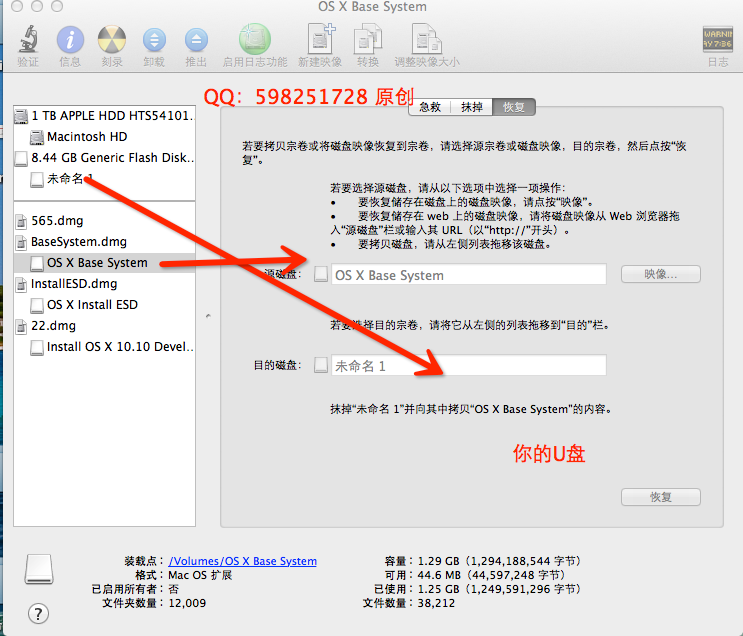Select 565.dmg in the sidebar
The width and height of the screenshot is (743, 636).
(x=104, y=220)
